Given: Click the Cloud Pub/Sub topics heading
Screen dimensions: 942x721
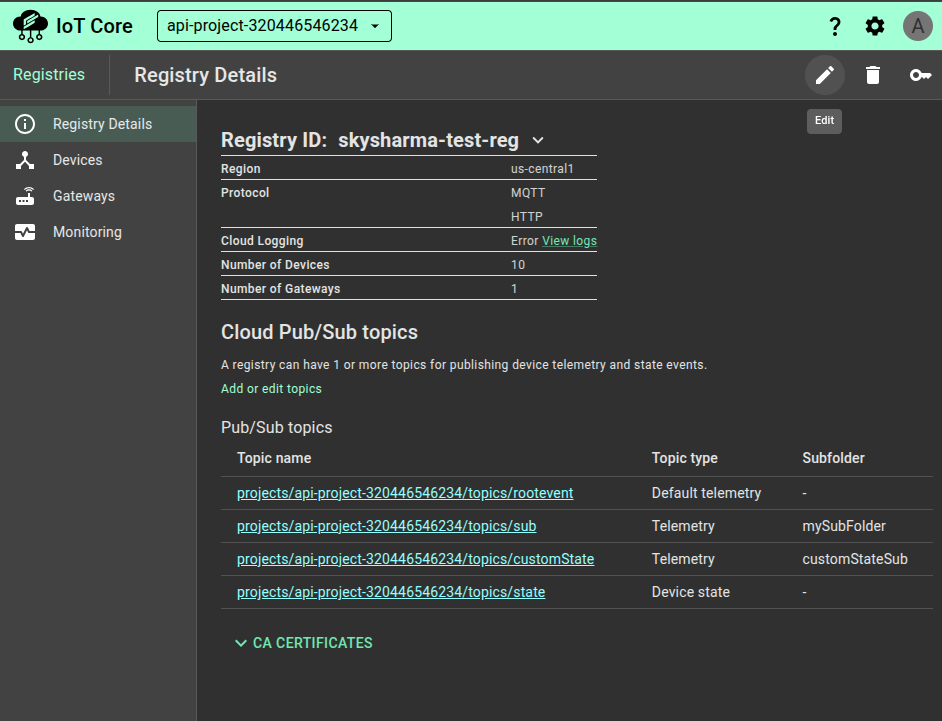Looking at the screenshot, I should (x=319, y=332).
